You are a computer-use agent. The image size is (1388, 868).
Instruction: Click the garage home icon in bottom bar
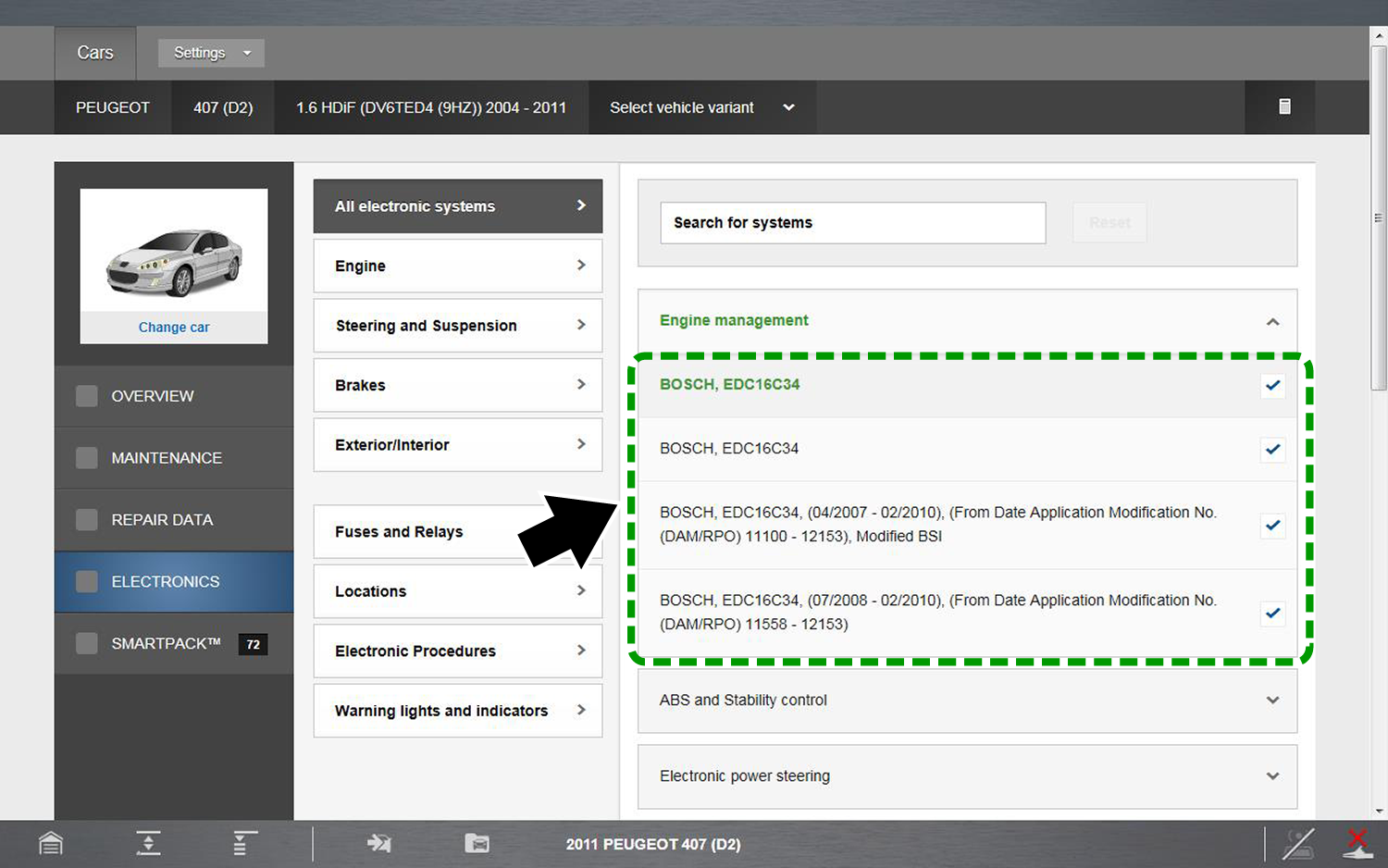point(51,844)
